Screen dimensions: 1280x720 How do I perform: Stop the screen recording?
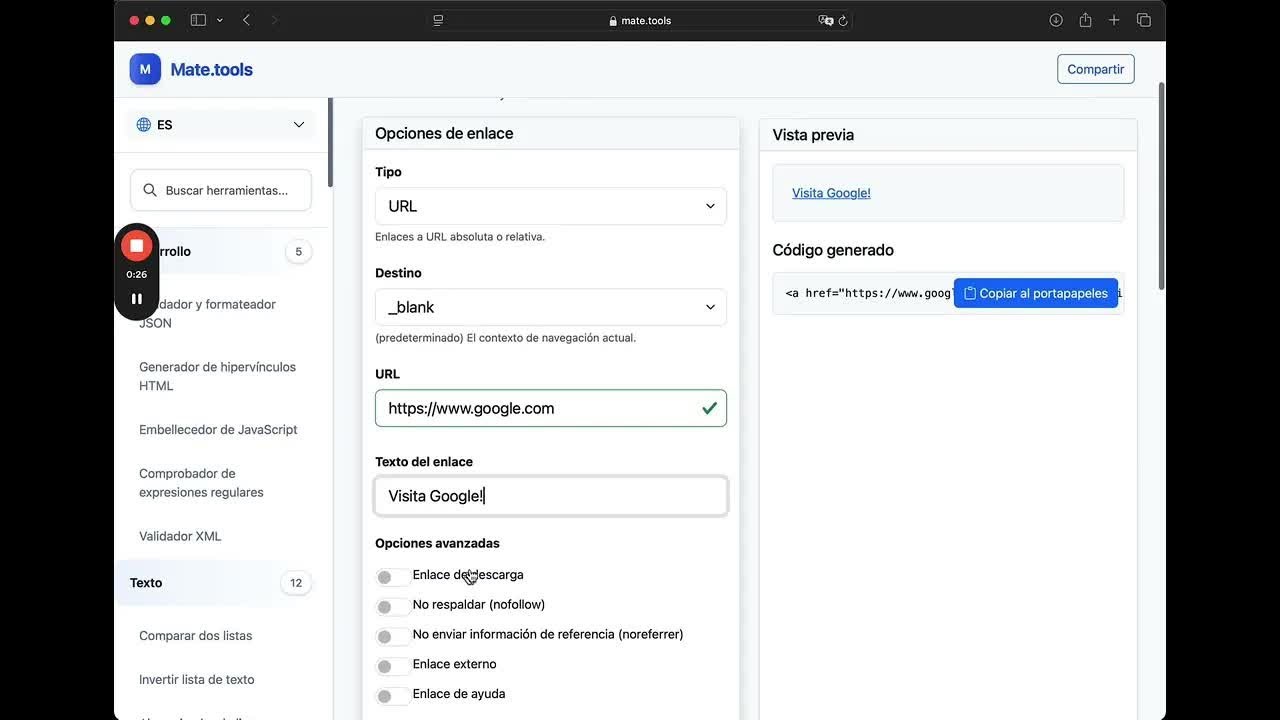137,246
